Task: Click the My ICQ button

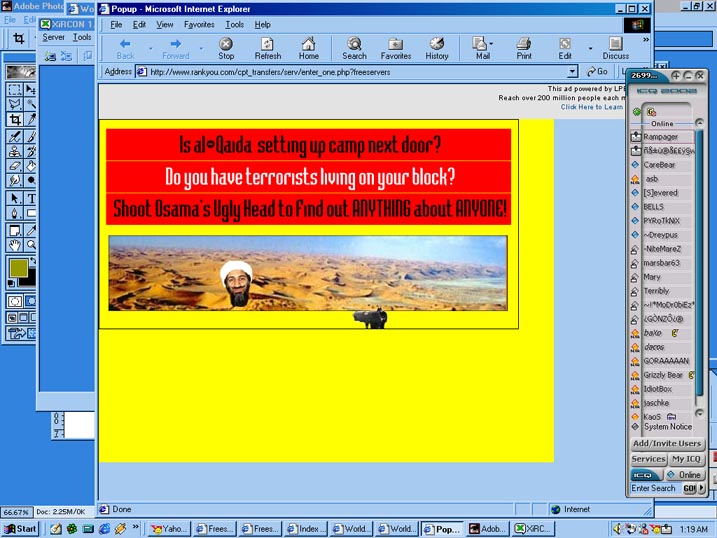Action: coord(685,459)
